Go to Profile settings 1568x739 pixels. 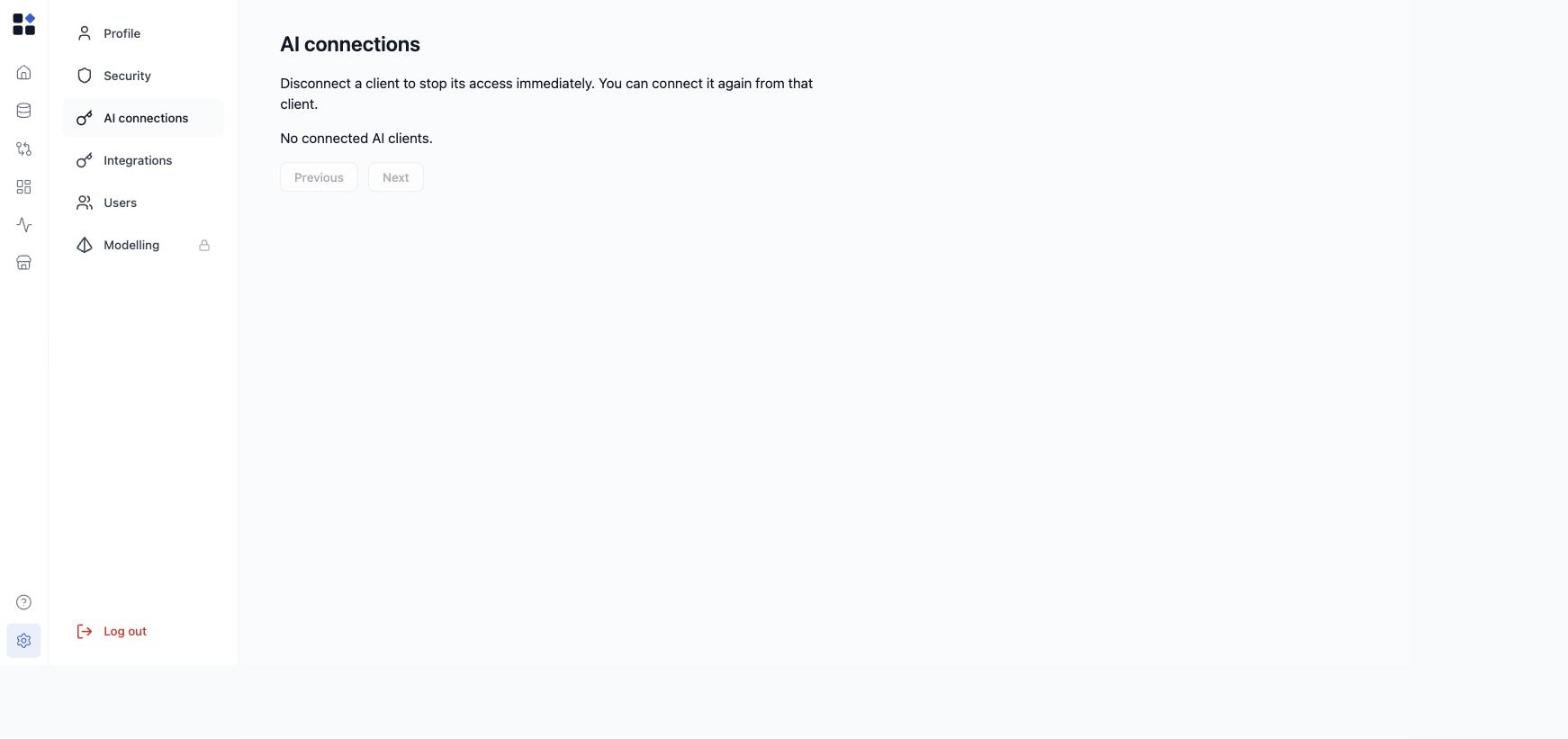click(x=143, y=33)
